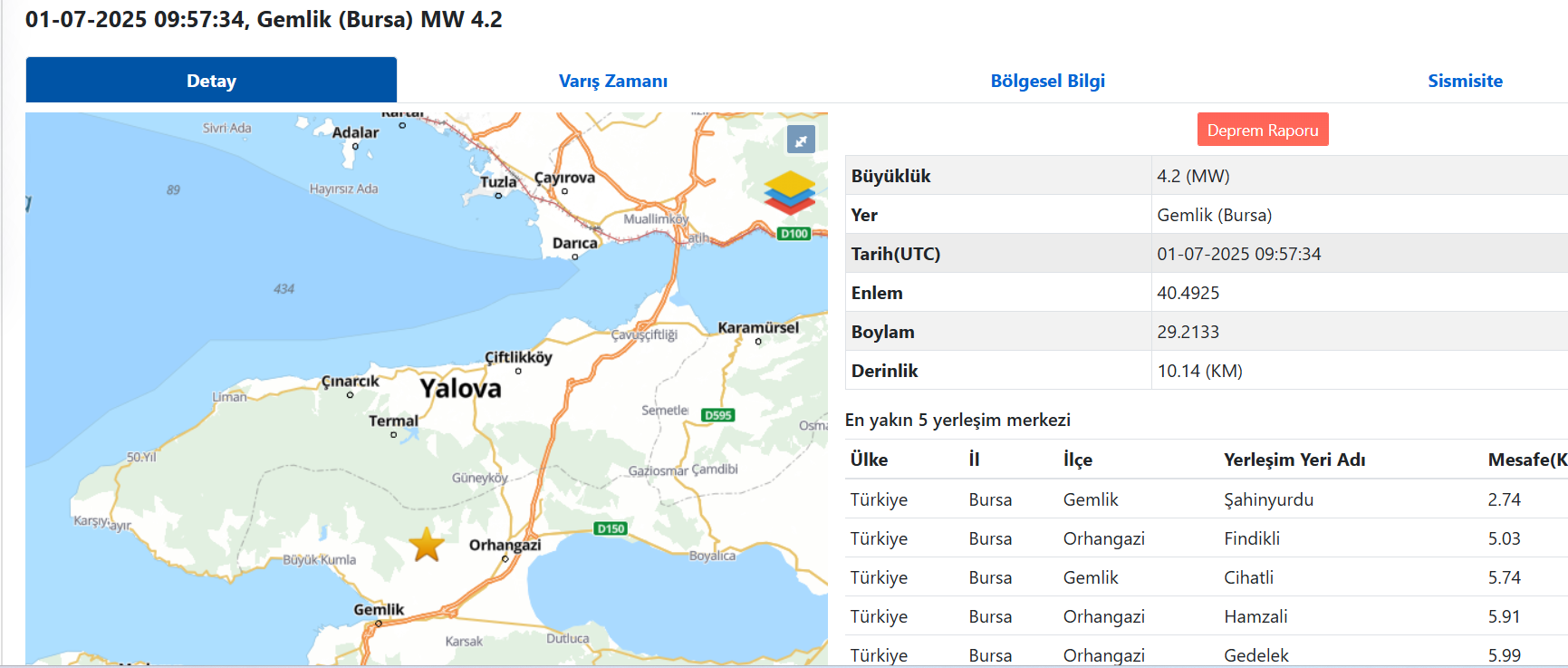Click the Findikli settlement cell

[1252, 538]
